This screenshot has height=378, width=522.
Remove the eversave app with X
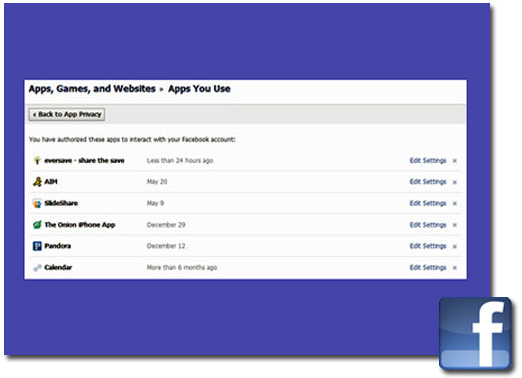455,161
